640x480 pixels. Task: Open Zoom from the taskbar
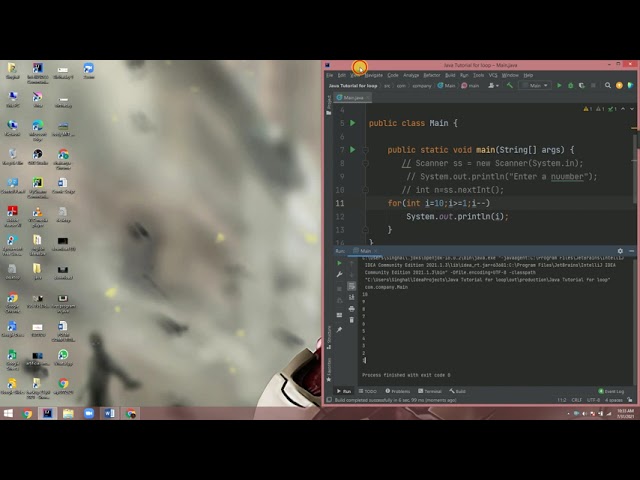pos(89,413)
